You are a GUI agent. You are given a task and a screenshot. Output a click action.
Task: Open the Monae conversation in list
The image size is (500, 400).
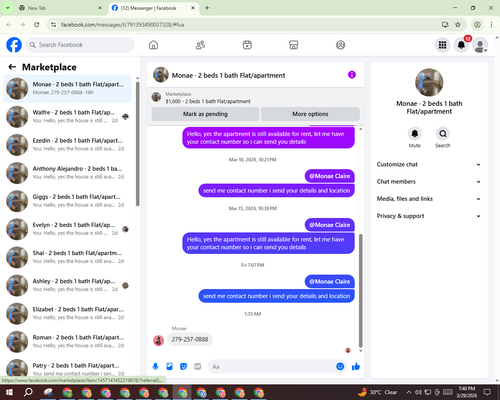pos(67,89)
